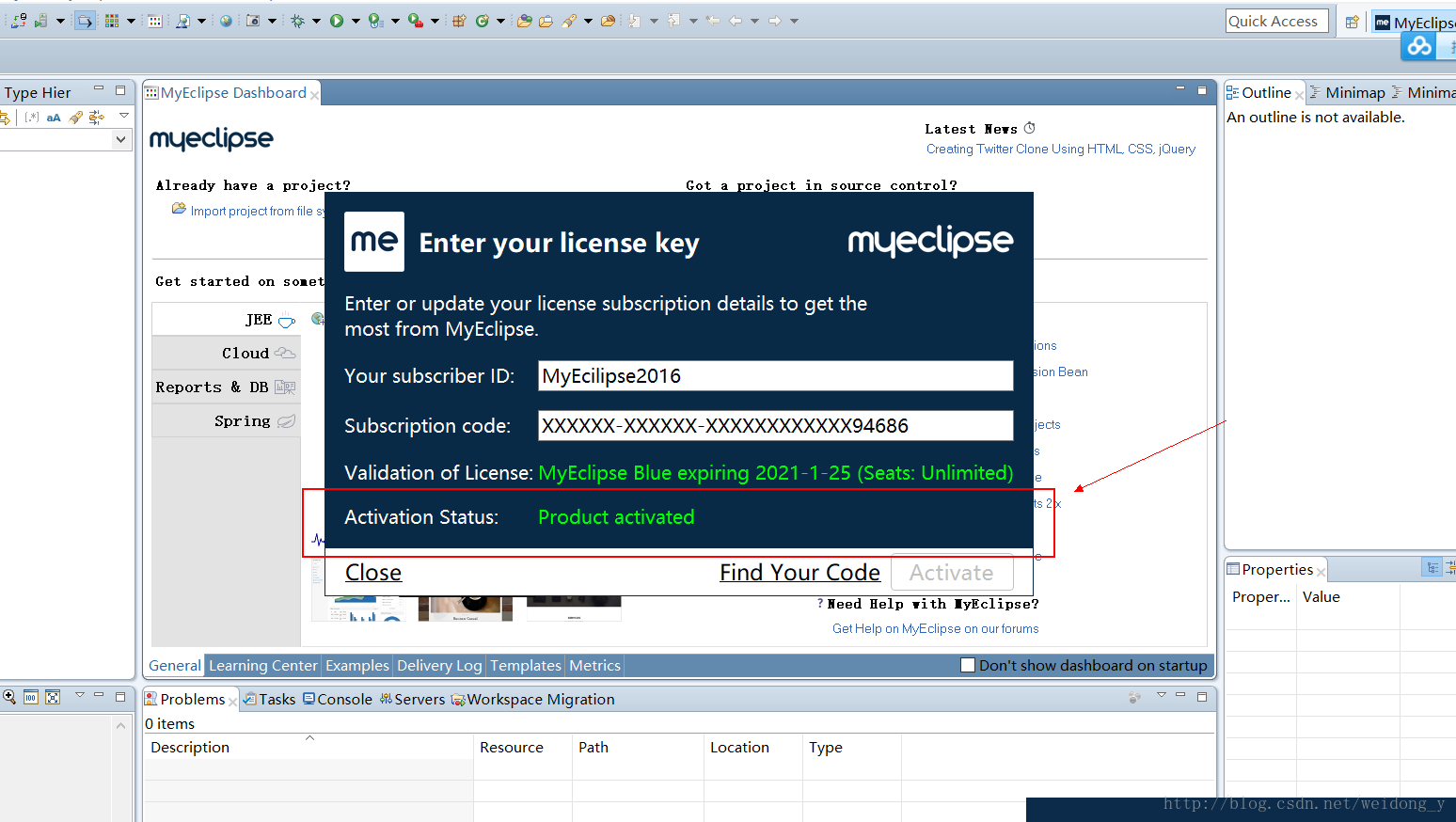Open the Delivery Log dashboard tab

[x=439, y=665]
